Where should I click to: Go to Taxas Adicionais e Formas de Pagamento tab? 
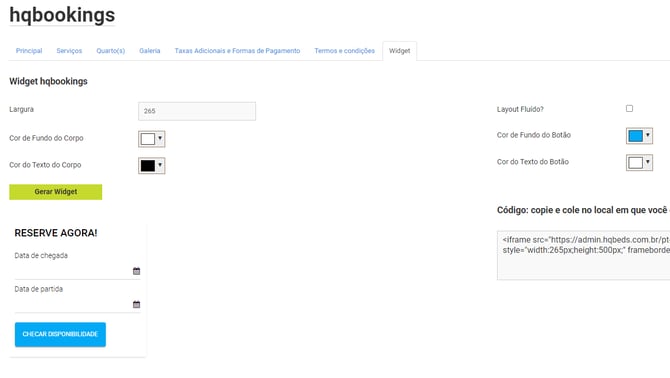click(237, 51)
